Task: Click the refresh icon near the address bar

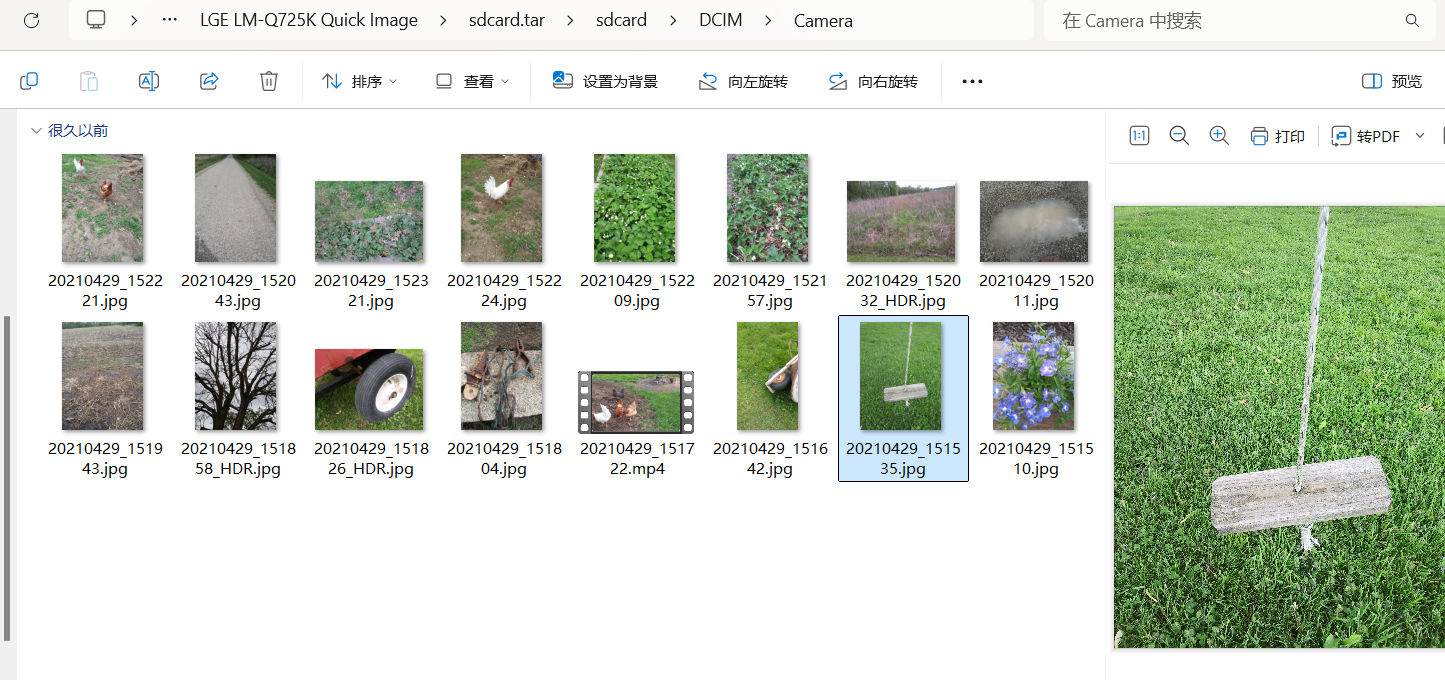Action: 31,20
